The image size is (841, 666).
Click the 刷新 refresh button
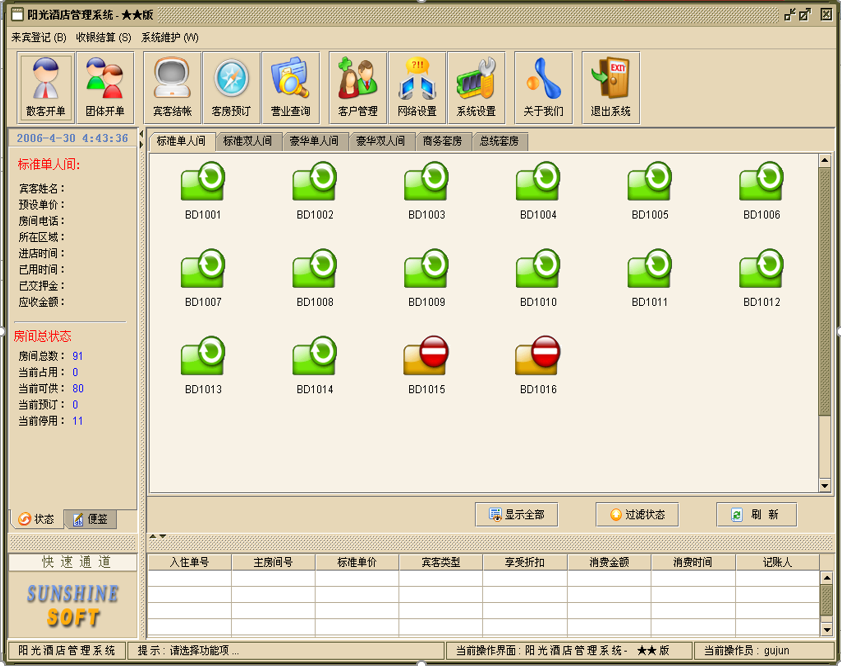757,515
